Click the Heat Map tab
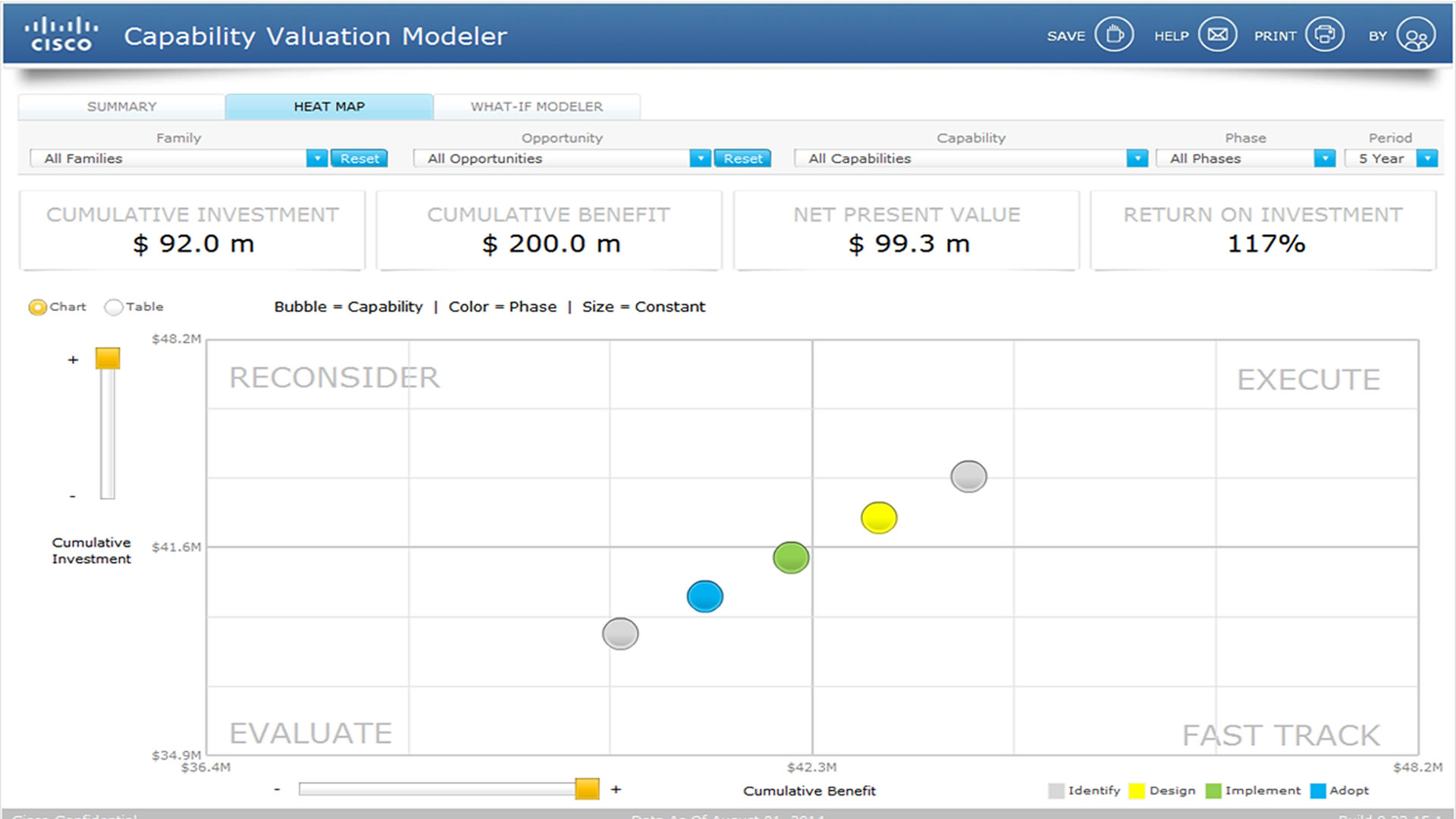 [329, 106]
